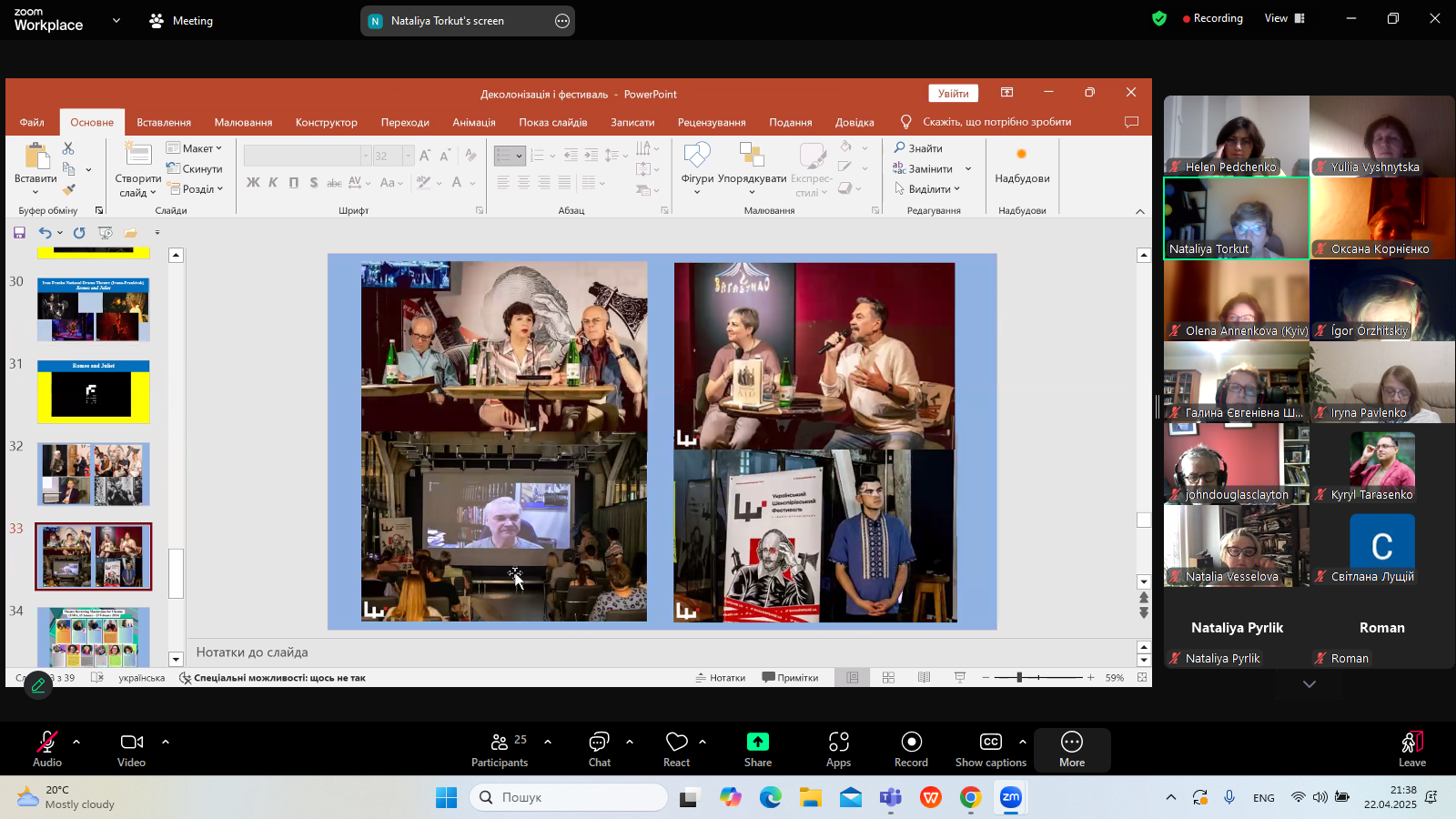The width and height of the screenshot is (1456, 819).
Task: Open Zoom Apps panel
Action: tap(838, 749)
